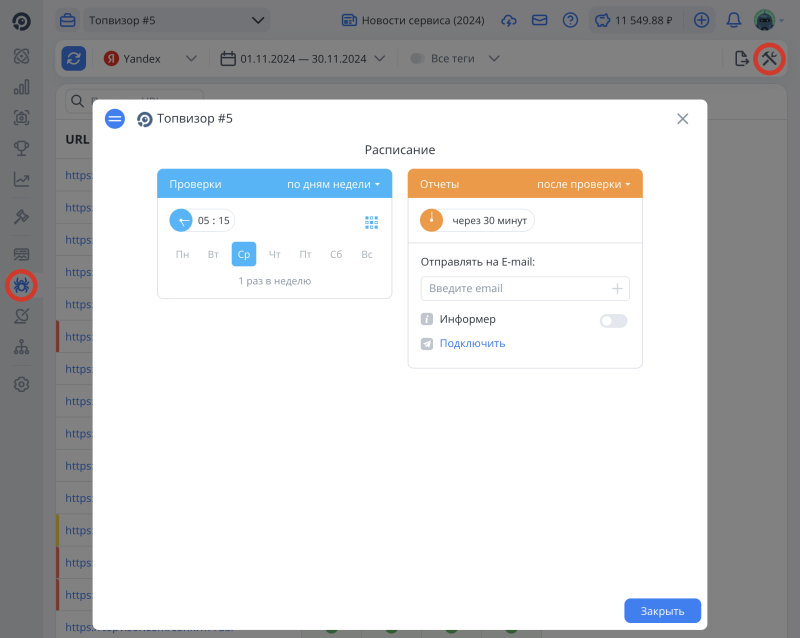This screenshot has width=800, height=638.
Task: Select Пн day of week
Action: (x=182, y=255)
